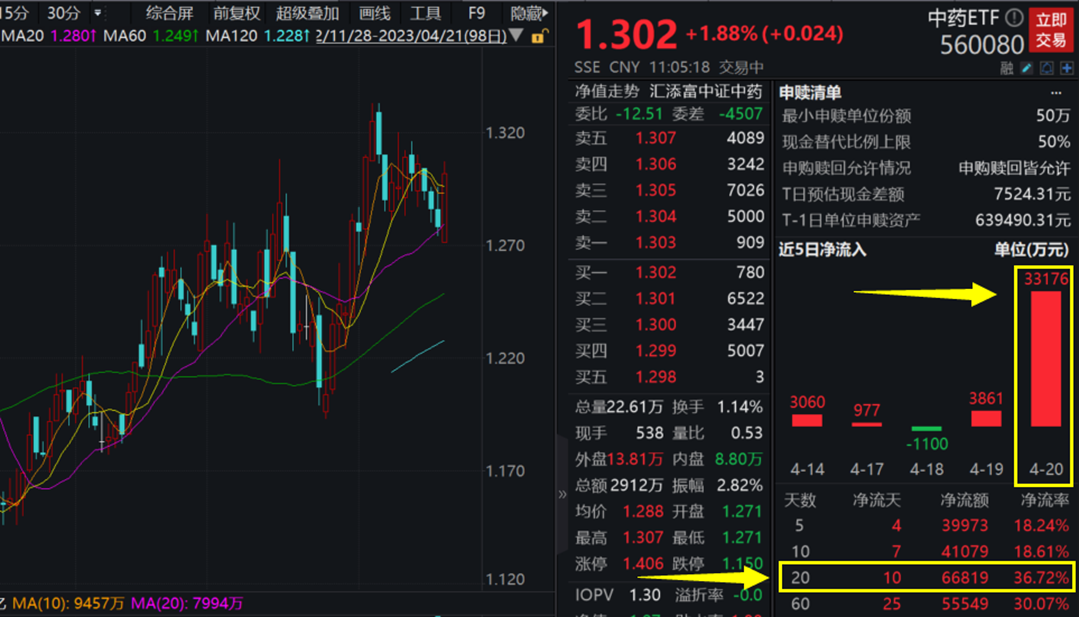Image resolution: width=1079 pixels, height=617 pixels.
Task: Select the 前复权 adjustment option
Action: 237,13
